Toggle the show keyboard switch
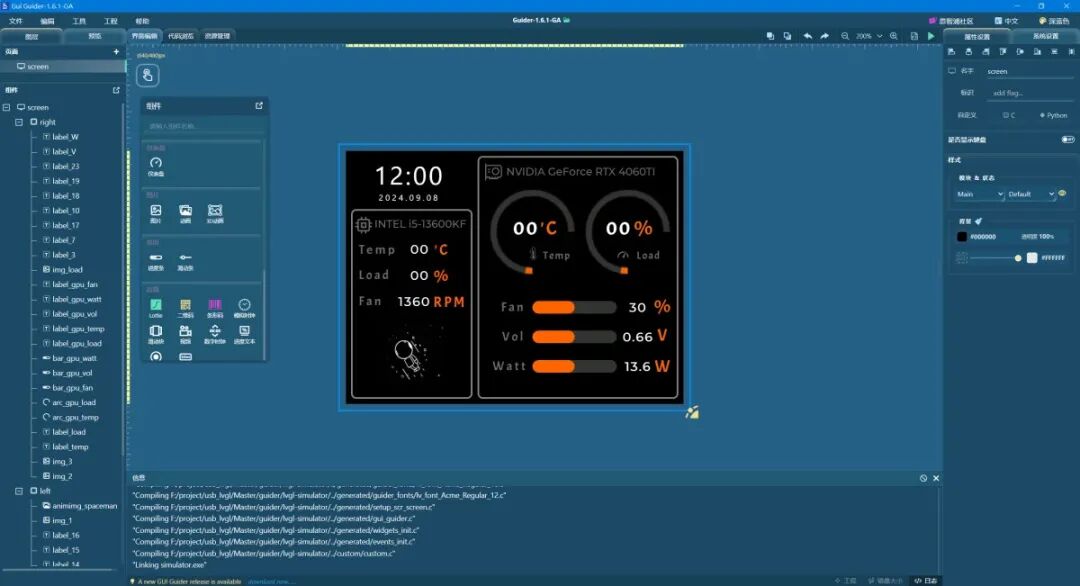This screenshot has width=1080, height=586. pyautogui.click(x=1068, y=139)
